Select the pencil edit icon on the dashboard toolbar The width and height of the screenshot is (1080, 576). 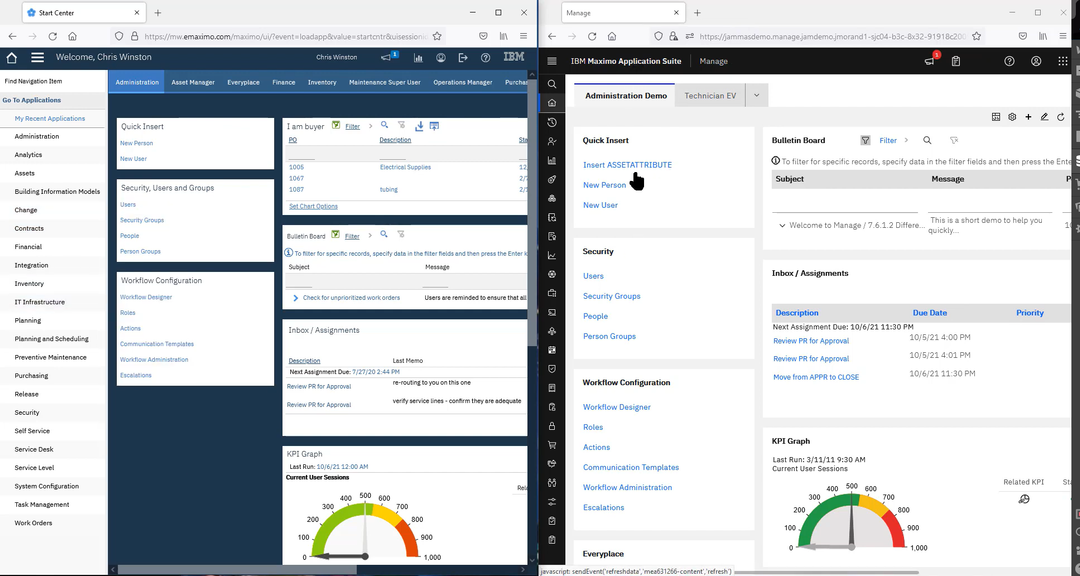click(x=1044, y=117)
